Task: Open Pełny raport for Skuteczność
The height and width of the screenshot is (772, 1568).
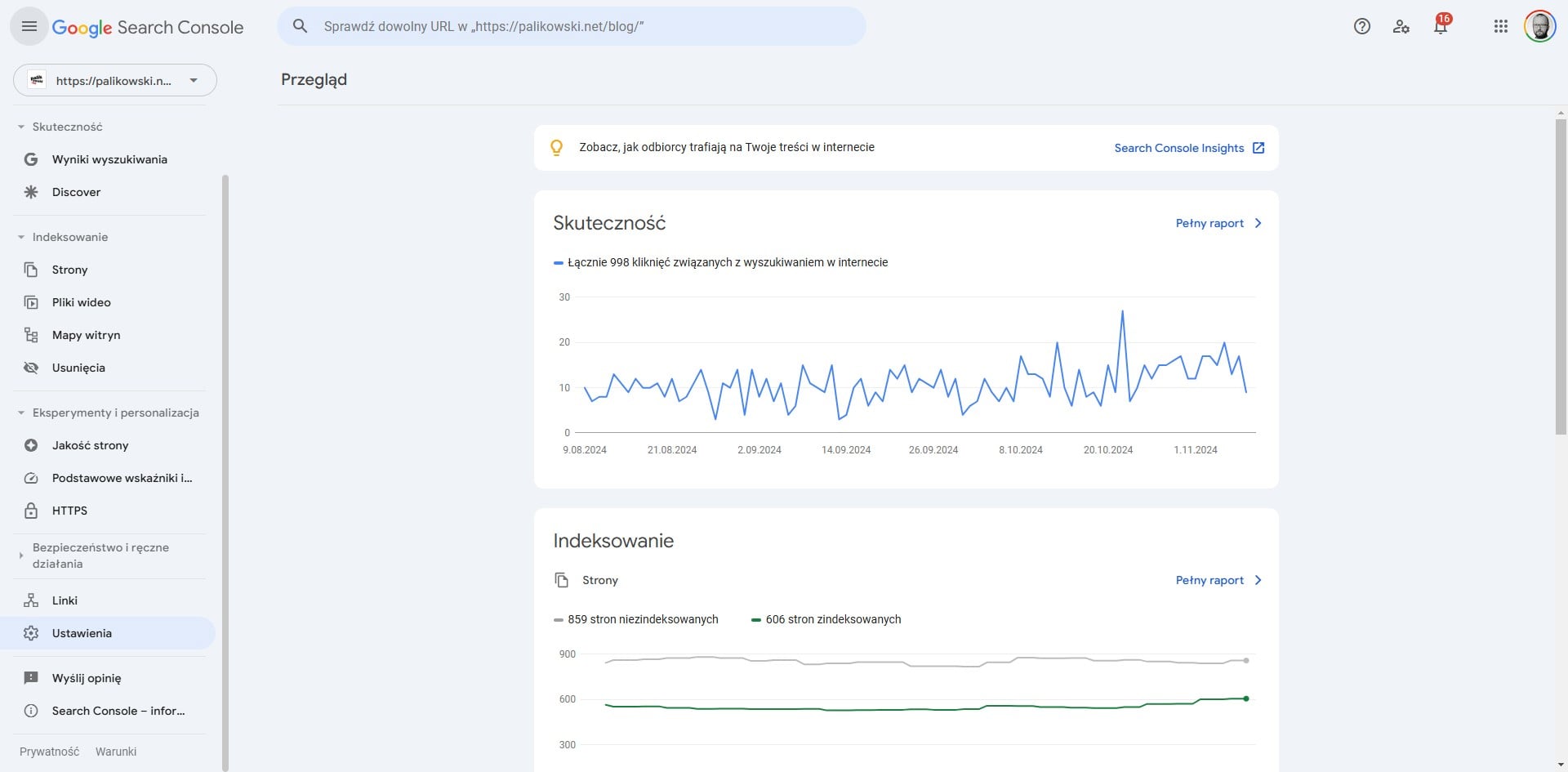Action: (1218, 223)
